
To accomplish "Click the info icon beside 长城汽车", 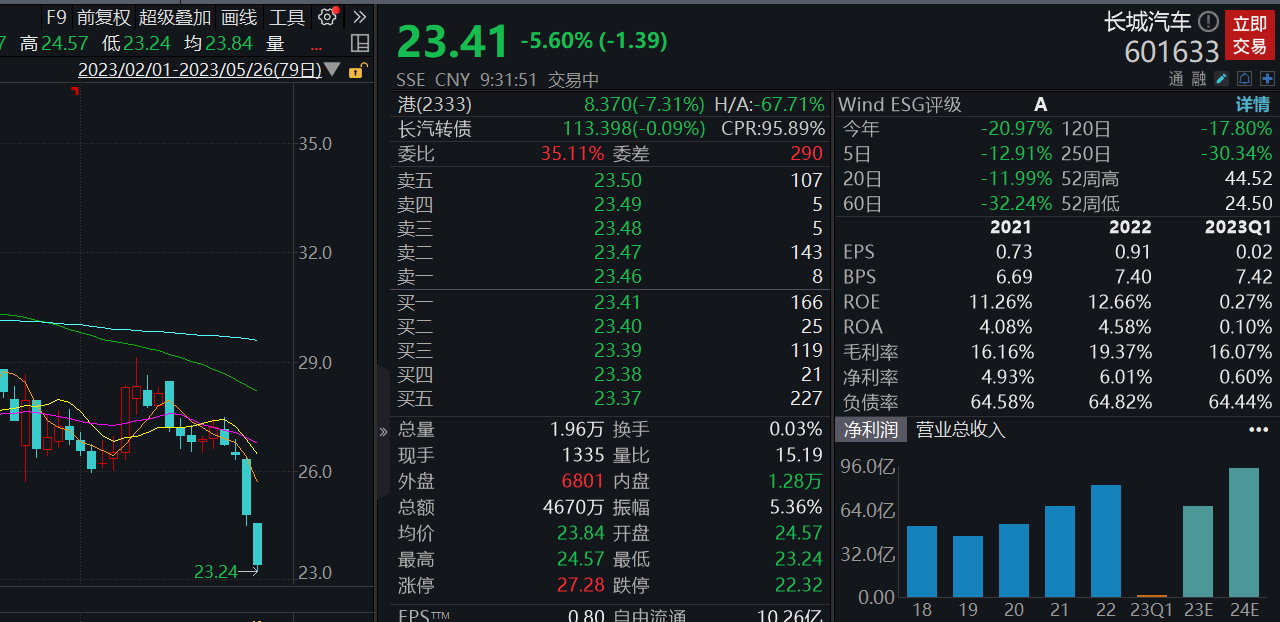I will (x=1208, y=22).
